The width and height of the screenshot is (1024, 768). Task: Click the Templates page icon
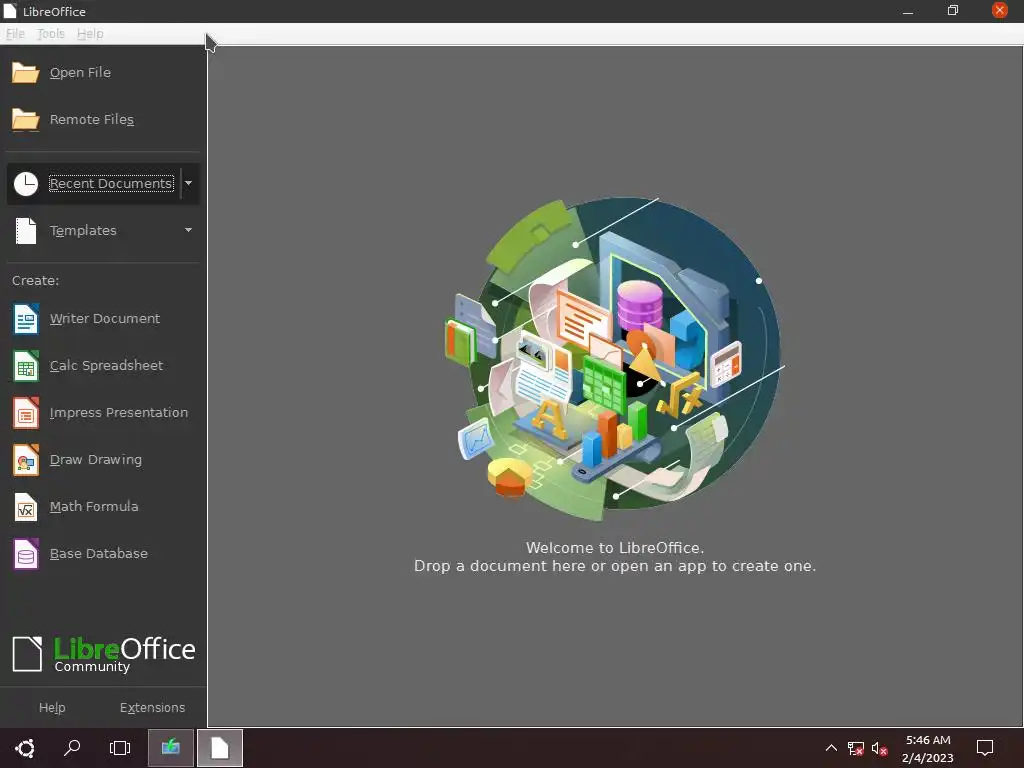[26, 231]
